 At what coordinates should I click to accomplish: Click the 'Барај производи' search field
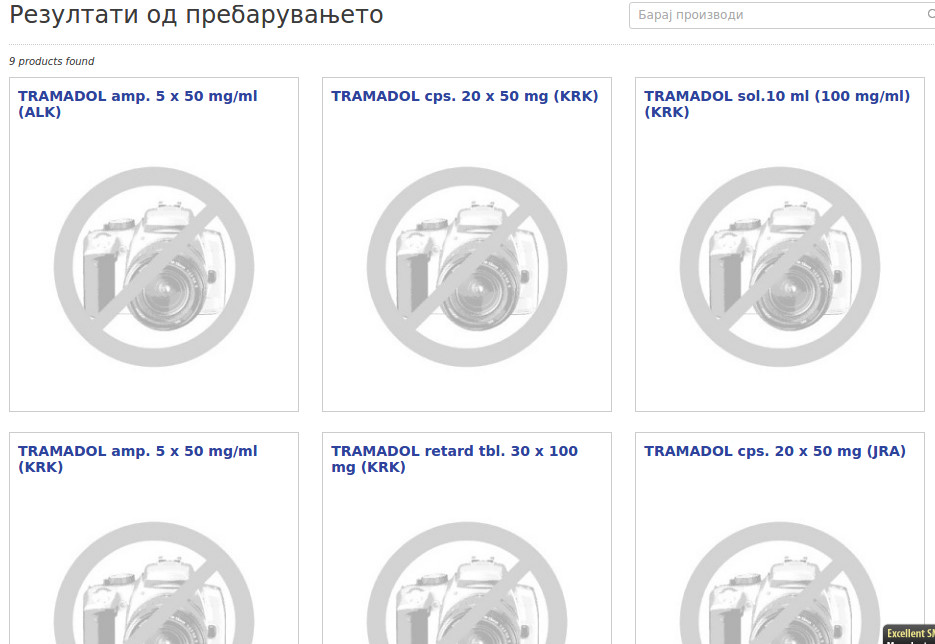tap(782, 15)
